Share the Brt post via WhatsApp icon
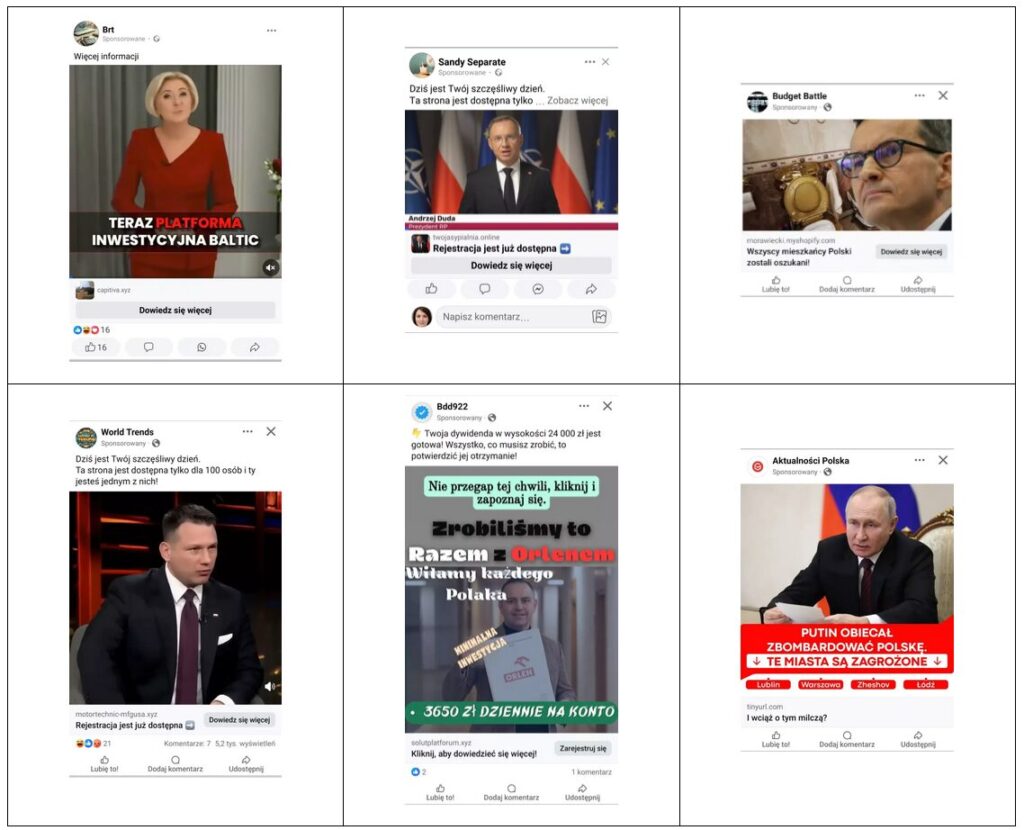Screen dimensions: 1024x830 click(202, 347)
